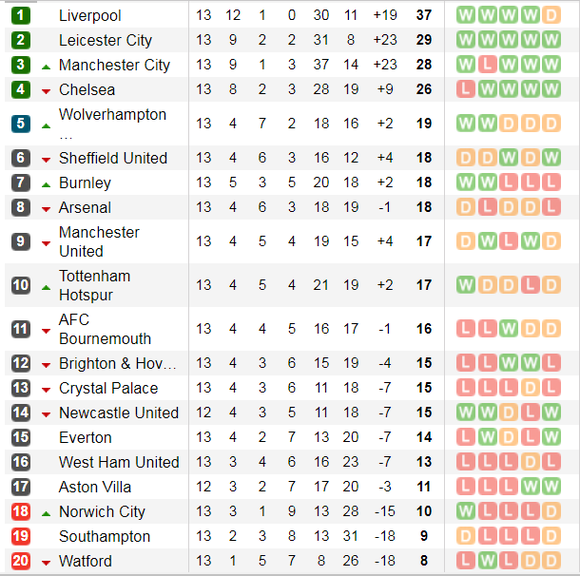Click Liverpool's 37 points value
580x576 pixels.
[424, 15]
